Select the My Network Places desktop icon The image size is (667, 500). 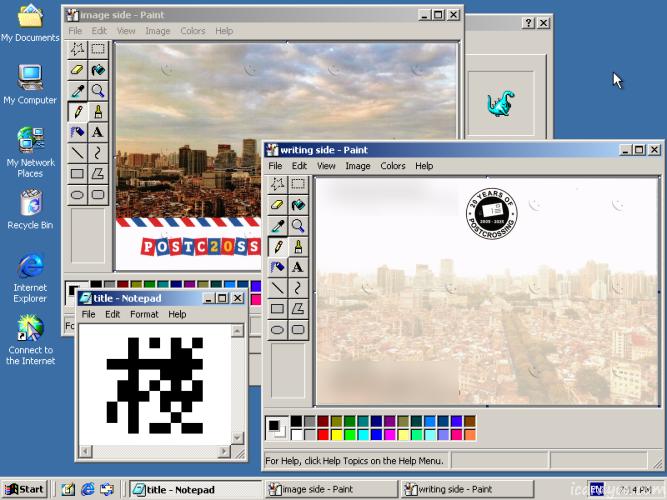30,152
